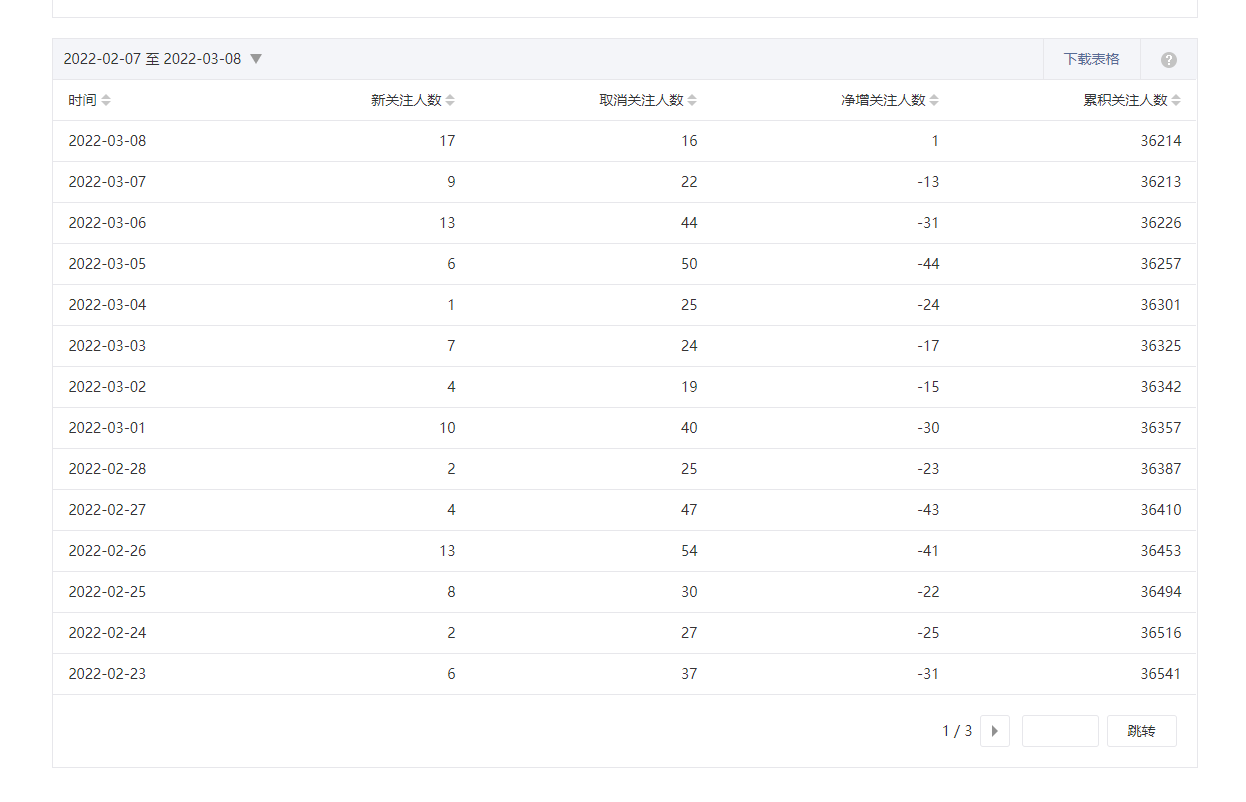Click the 时间 column header label
This screenshot has width=1246, height=802.
tap(82, 100)
